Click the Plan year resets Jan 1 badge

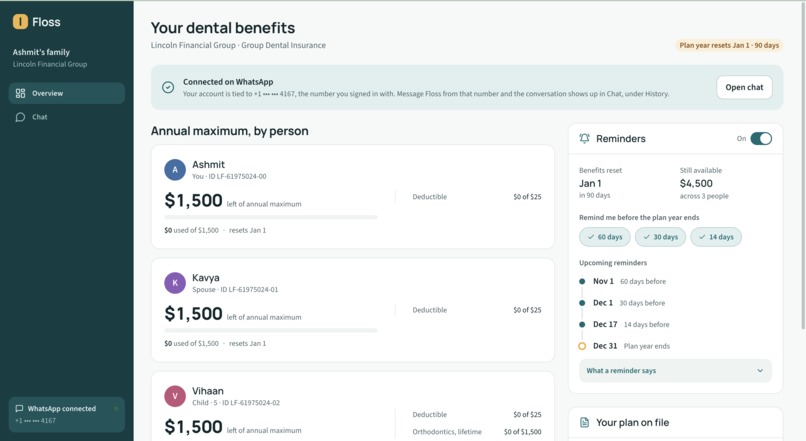[x=729, y=45]
